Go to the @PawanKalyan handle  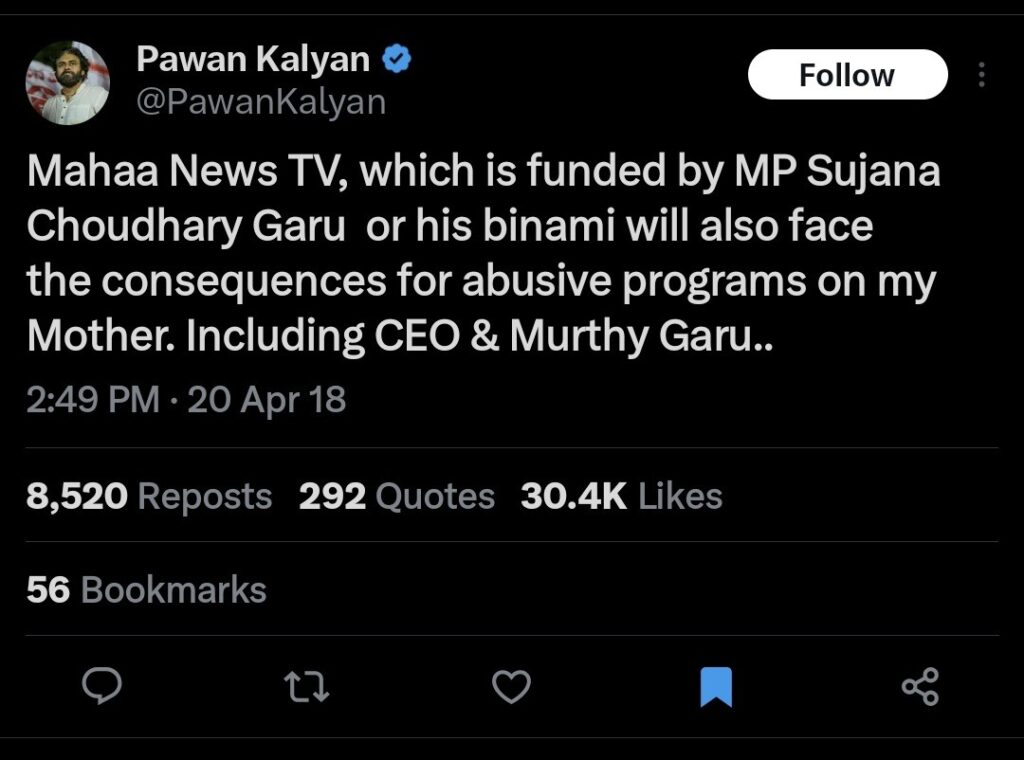260,102
